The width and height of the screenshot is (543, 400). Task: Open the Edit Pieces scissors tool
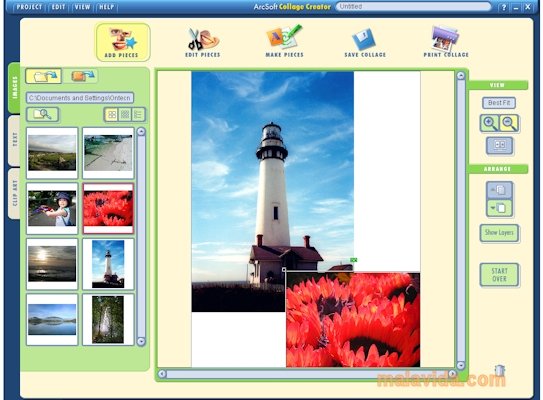coord(203,43)
